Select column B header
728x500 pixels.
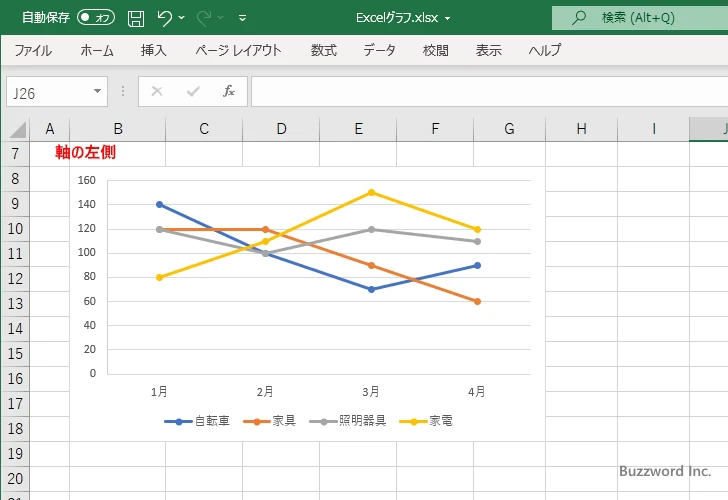(x=117, y=129)
